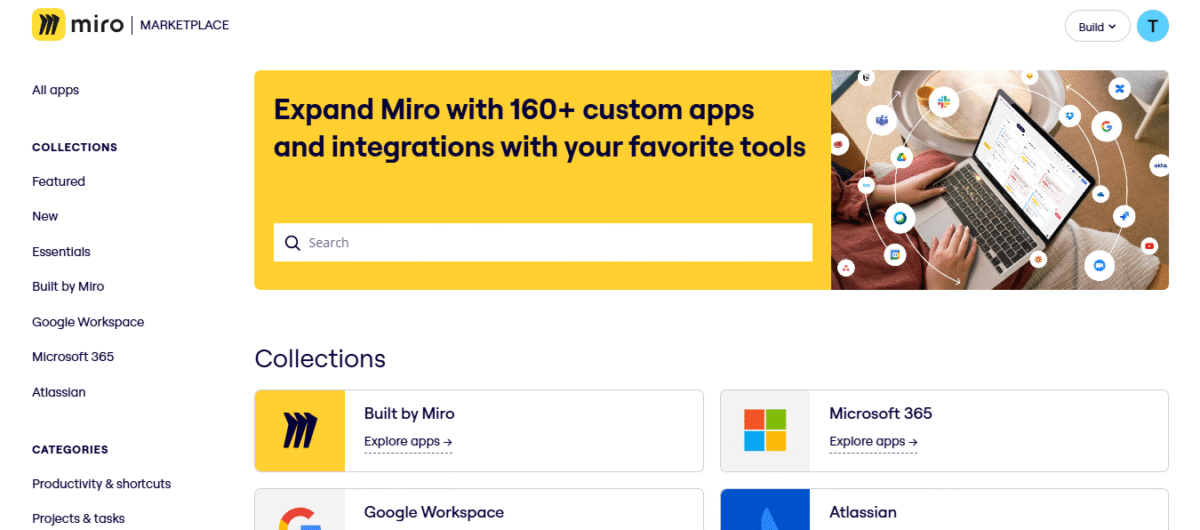Open the Built by Miro card title
The image size is (1200, 530).
coord(409,413)
